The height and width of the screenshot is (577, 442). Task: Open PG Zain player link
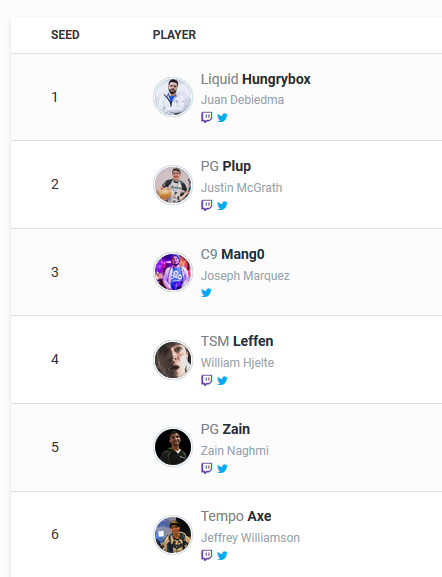coord(225,429)
